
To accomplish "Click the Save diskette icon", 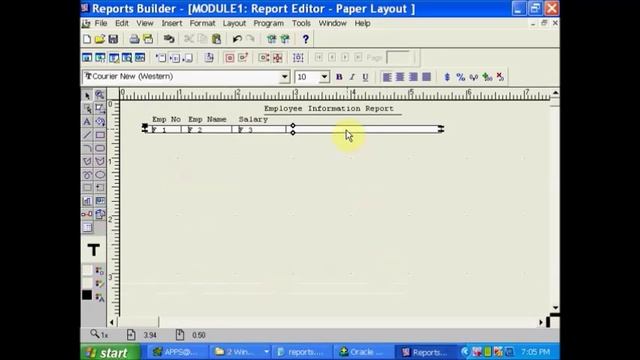I will (113, 39).
